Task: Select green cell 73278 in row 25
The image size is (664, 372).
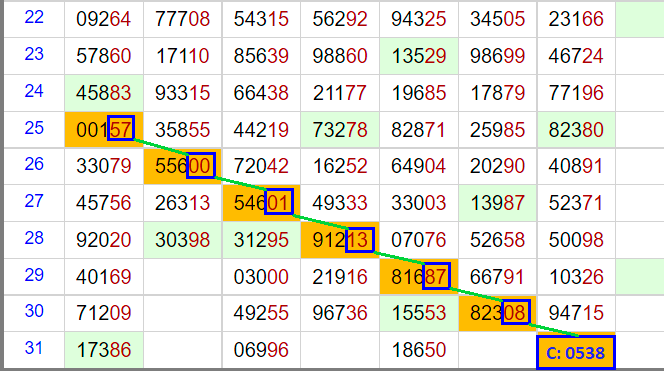Action: click(340, 130)
